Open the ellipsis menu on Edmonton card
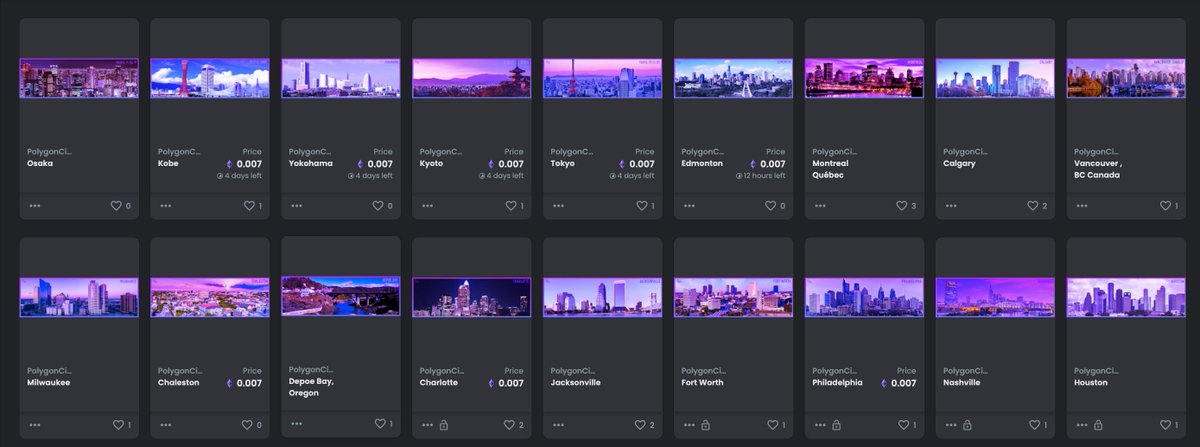 pyautogui.click(x=690, y=206)
